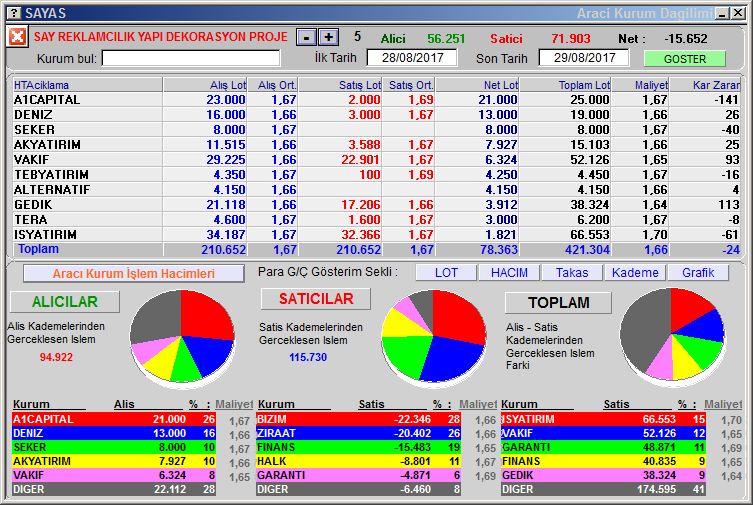Sort by Satış Lot column header
The image size is (753, 505).
click(x=340, y=85)
